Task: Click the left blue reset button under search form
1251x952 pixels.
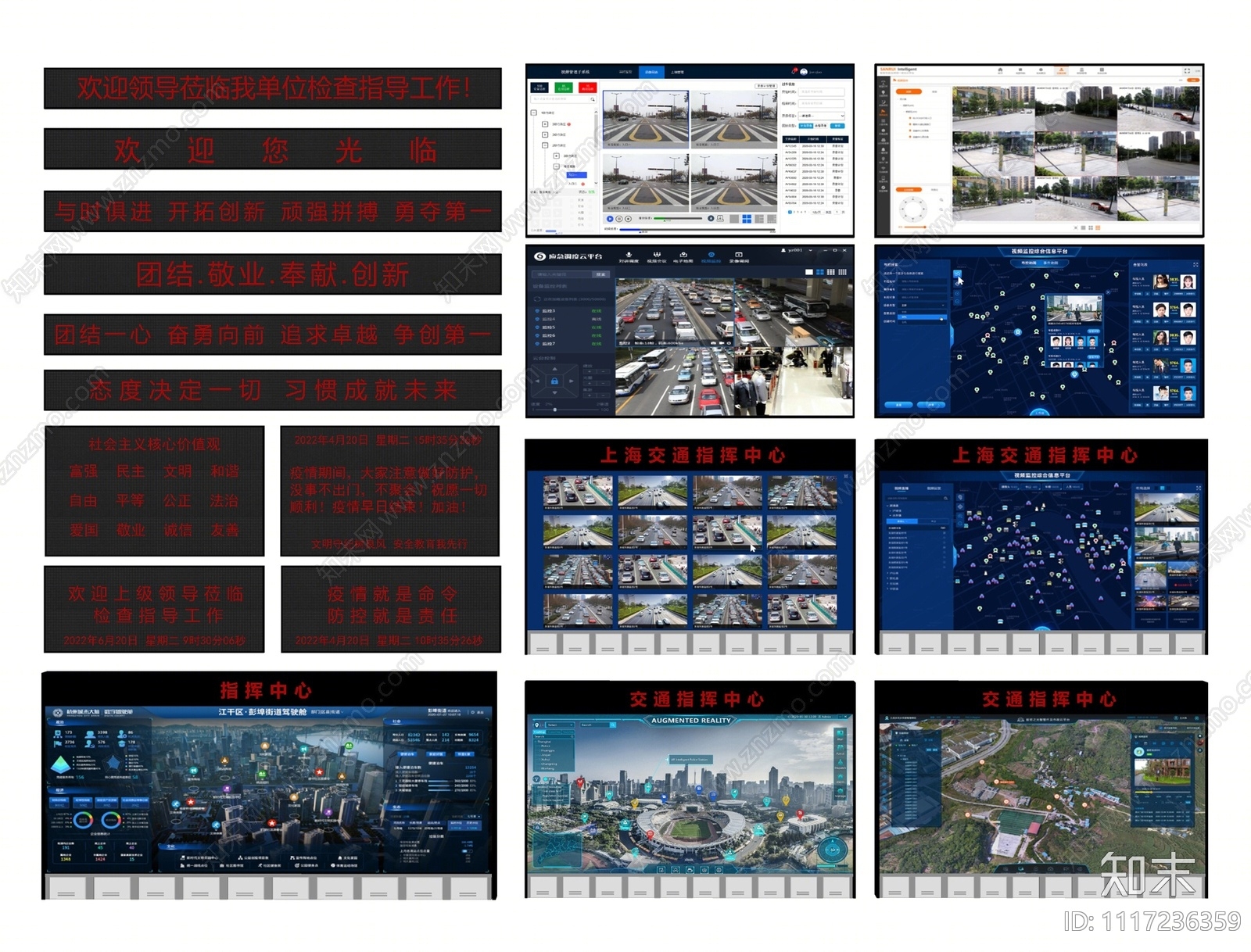Action: 898,404
